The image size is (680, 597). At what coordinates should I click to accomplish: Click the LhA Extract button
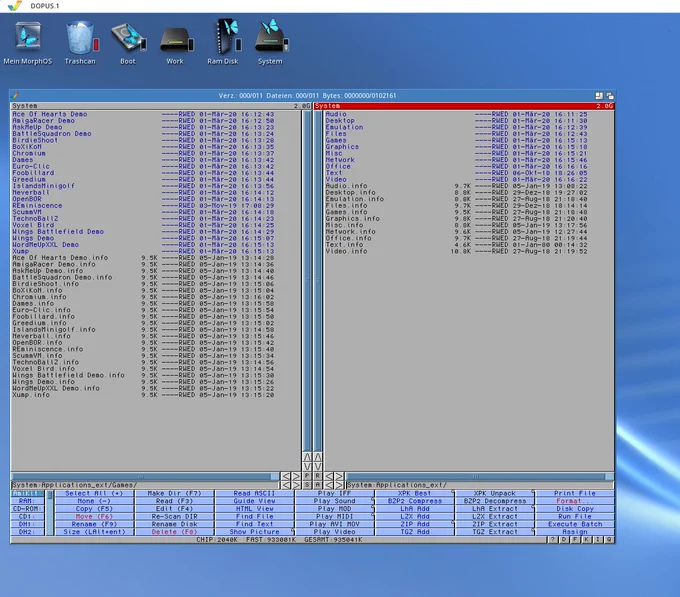point(495,509)
